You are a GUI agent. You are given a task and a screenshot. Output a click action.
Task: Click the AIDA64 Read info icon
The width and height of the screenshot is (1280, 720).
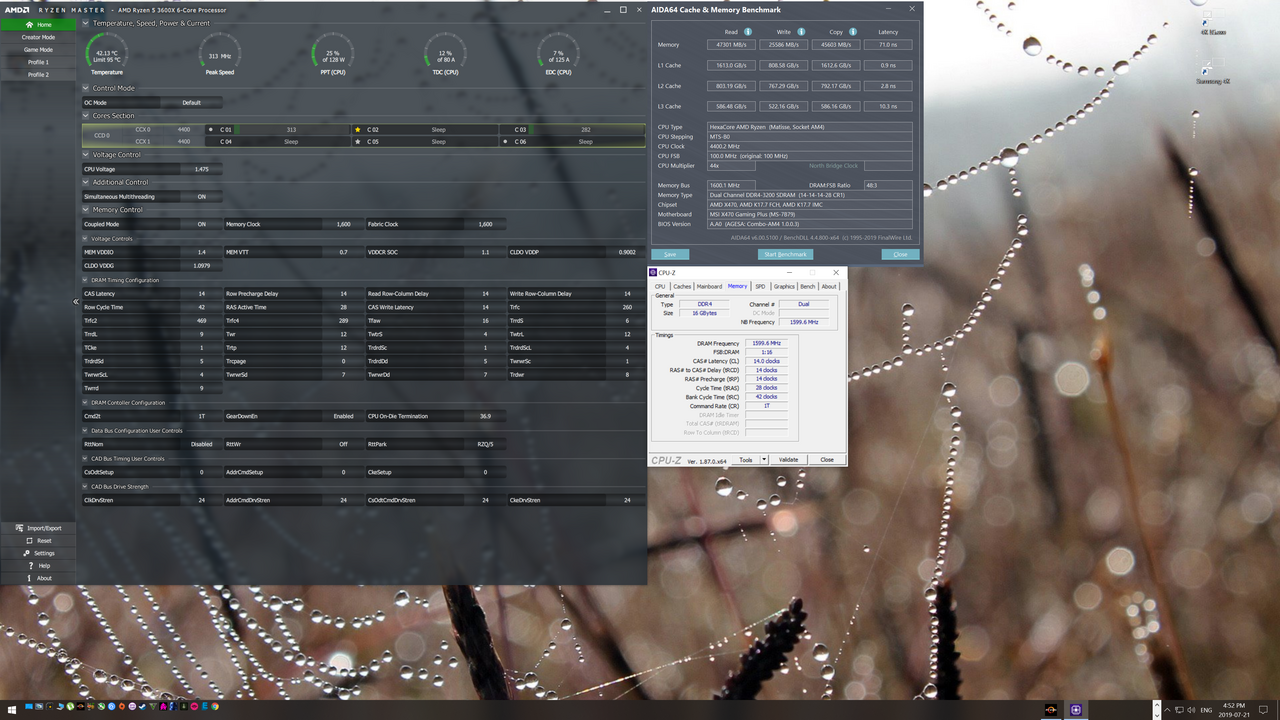point(747,32)
